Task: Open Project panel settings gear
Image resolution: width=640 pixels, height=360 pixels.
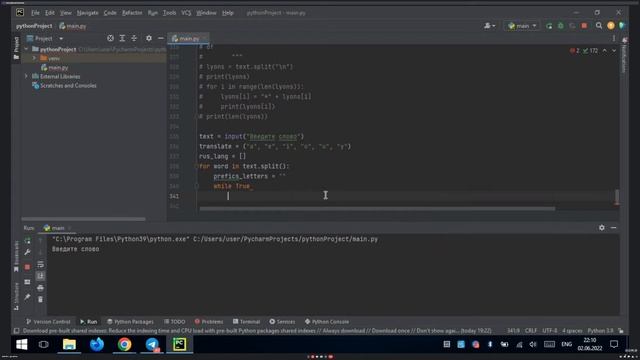Action: pos(149,38)
